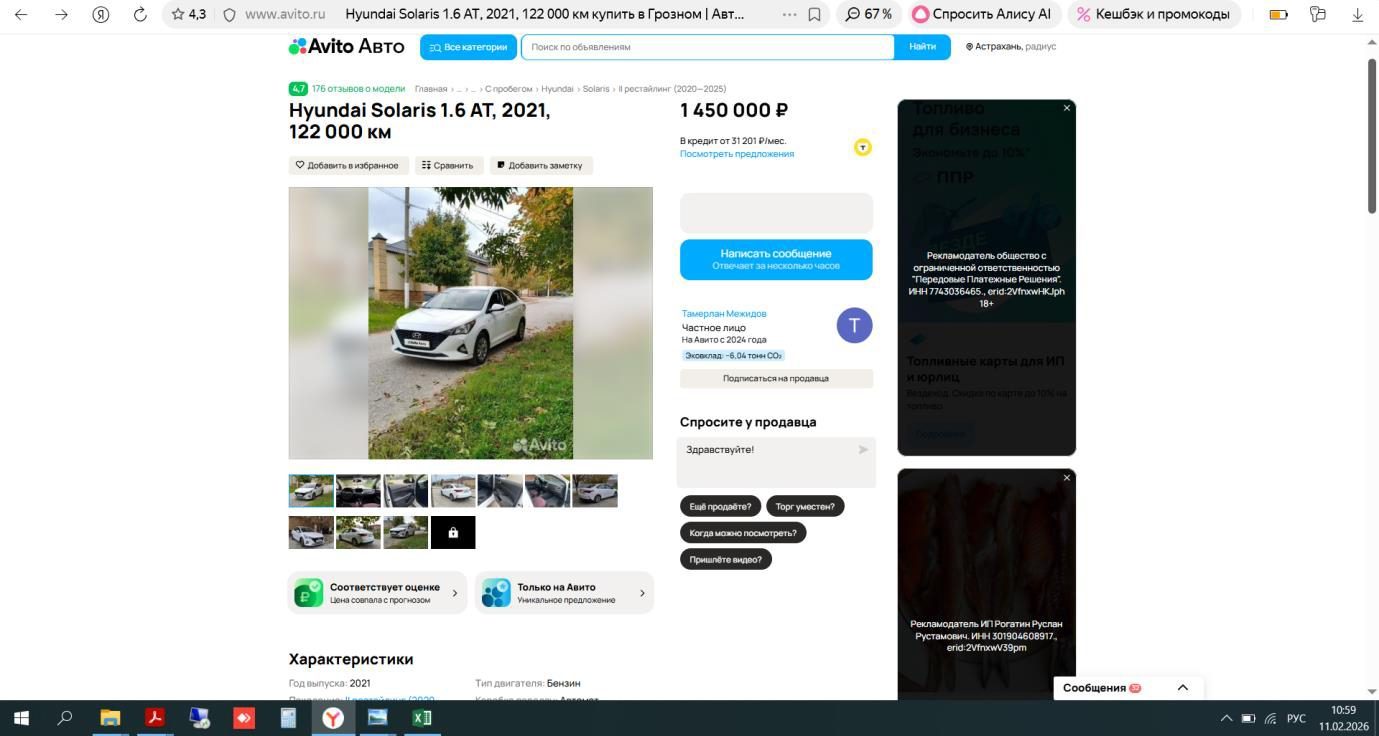Bookmark the page with the address bar icon
Screen dimensions: 1379x736
[x=815, y=14]
